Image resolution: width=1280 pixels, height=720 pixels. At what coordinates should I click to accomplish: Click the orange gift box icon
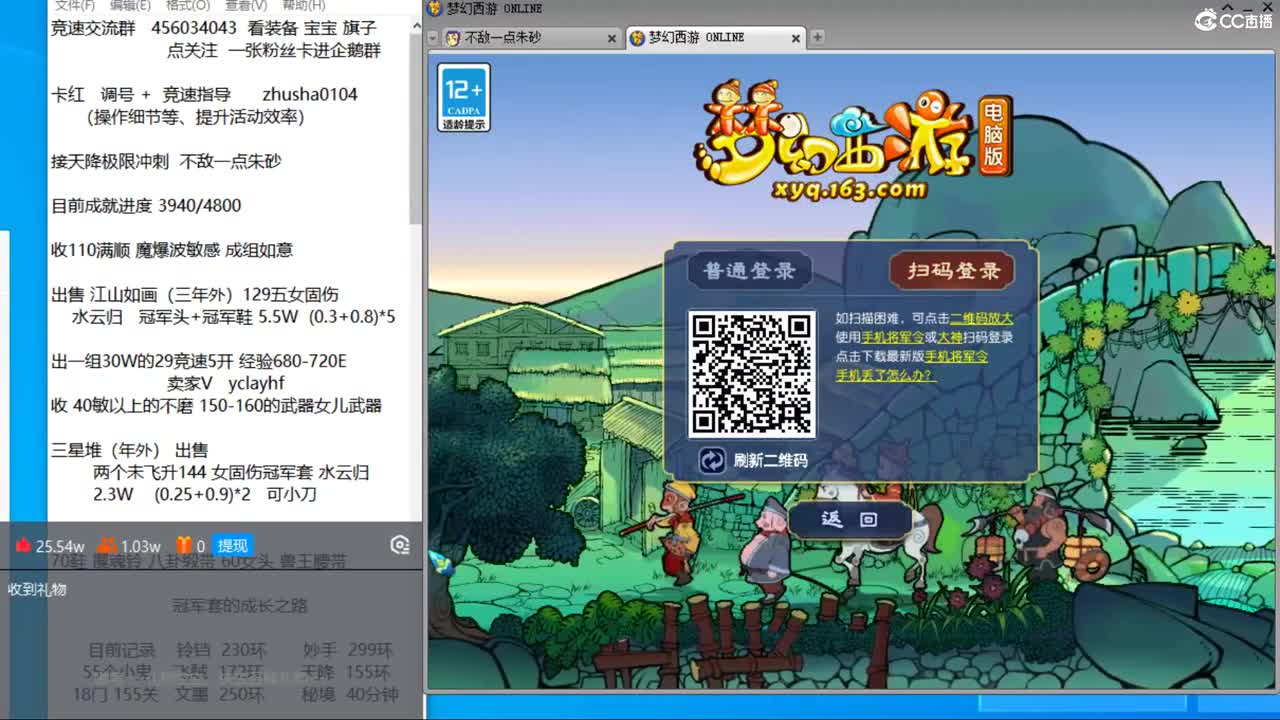pyautogui.click(x=184, y=546)
